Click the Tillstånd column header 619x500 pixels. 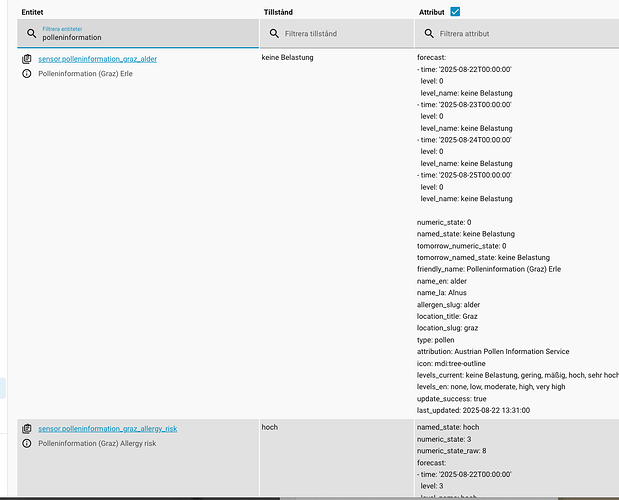pyautogui.click(x=277, y=11)
